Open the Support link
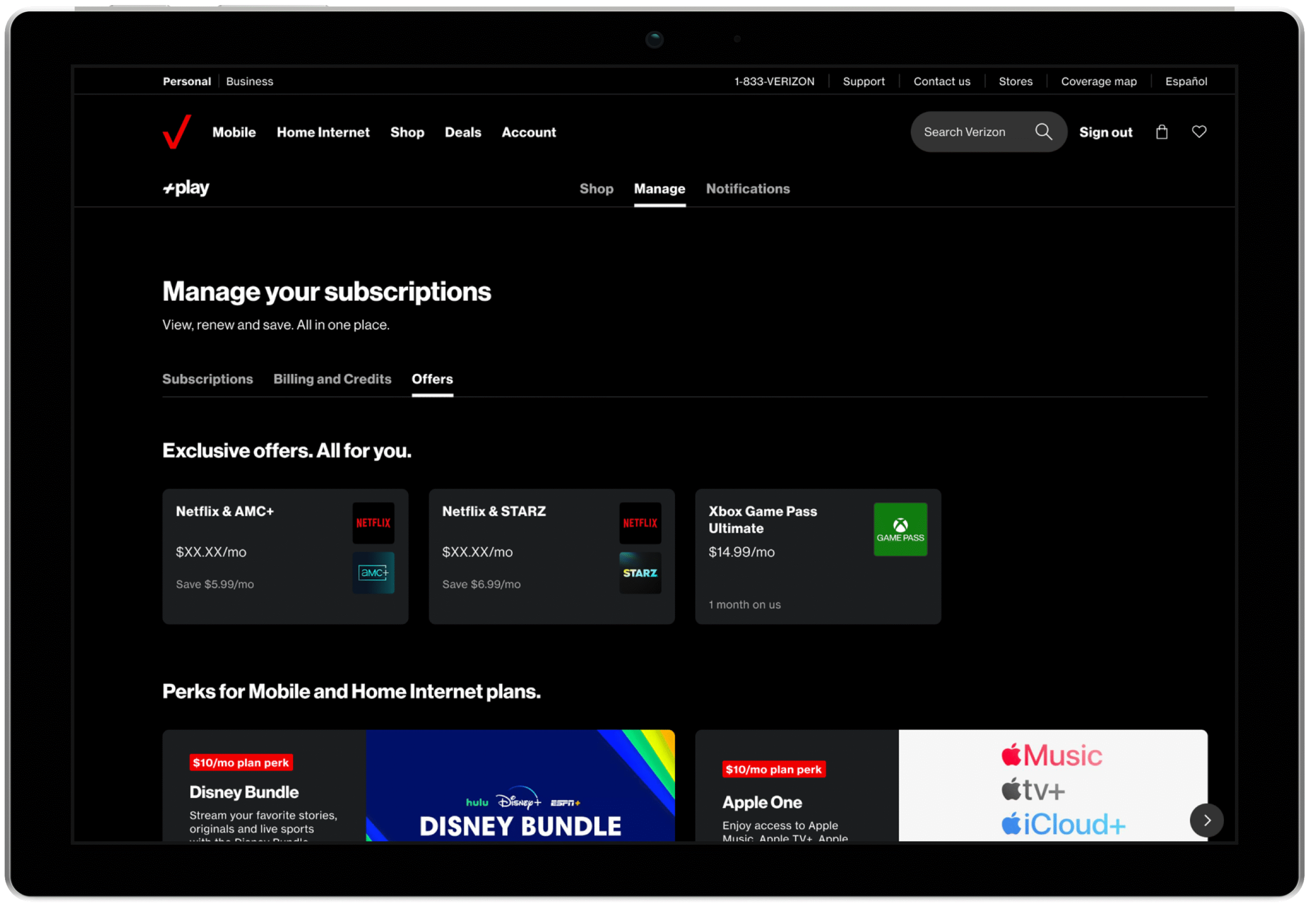 click(x=865, y=82)
